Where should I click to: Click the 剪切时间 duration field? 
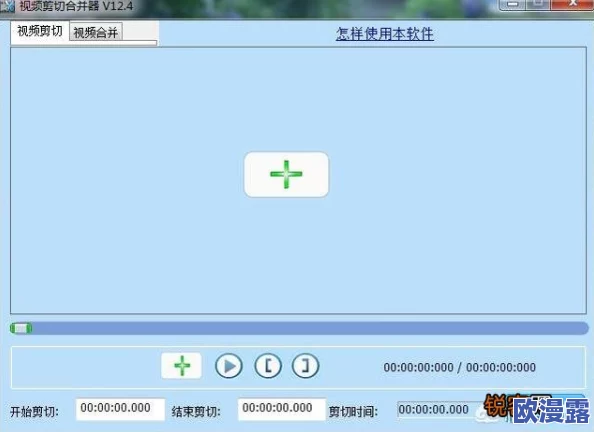click(x=439, y=410)
